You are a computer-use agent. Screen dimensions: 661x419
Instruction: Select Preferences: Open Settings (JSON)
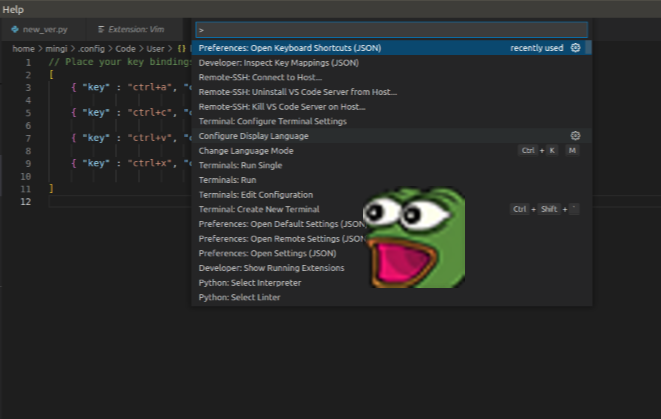(392, 253)
